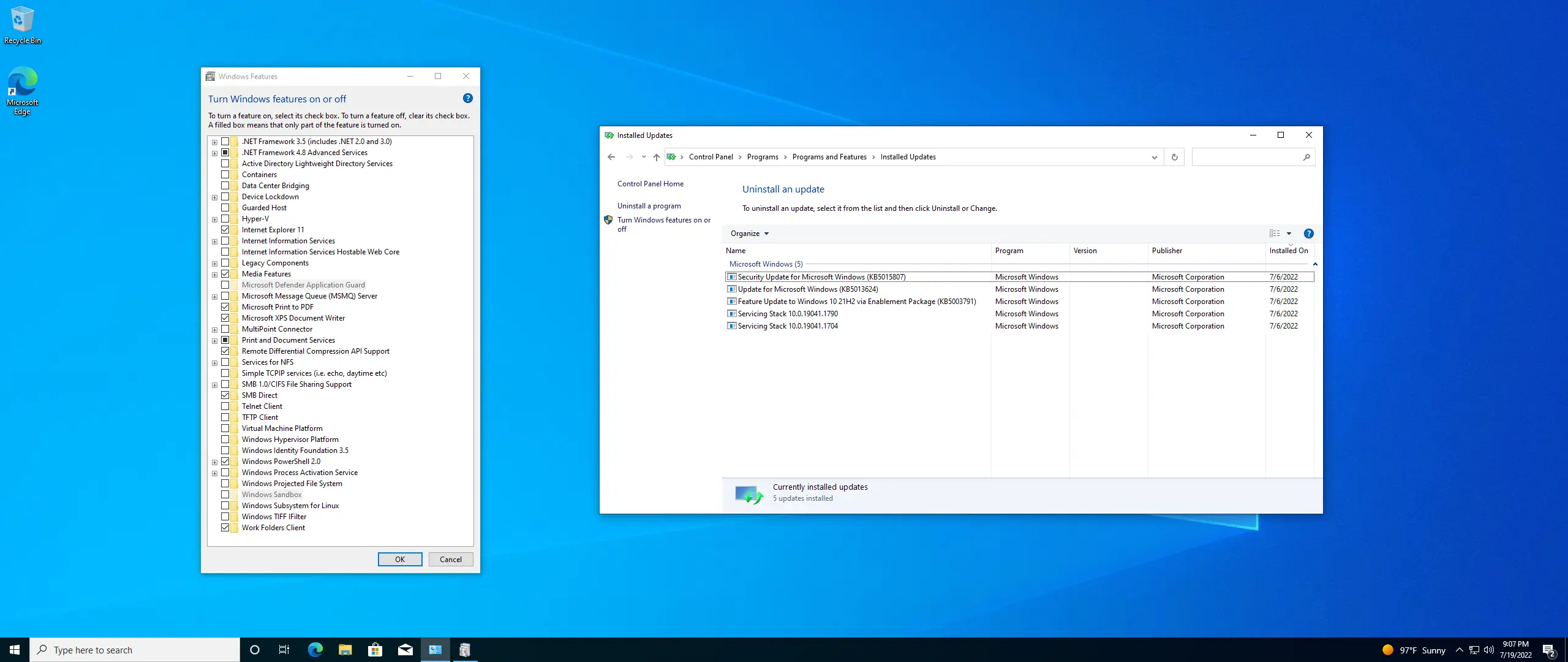Click the change view icon in toolbar
Viewport: 1568px width, 662px height.
click(1275, 234)
